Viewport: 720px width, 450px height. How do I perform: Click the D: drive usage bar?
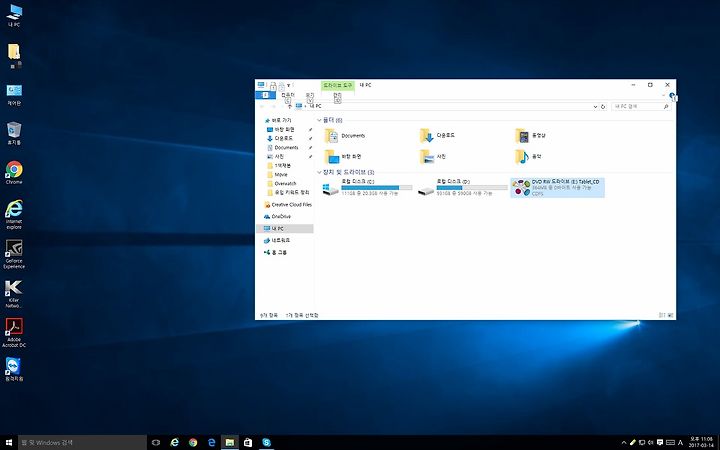tap(472, 188)
